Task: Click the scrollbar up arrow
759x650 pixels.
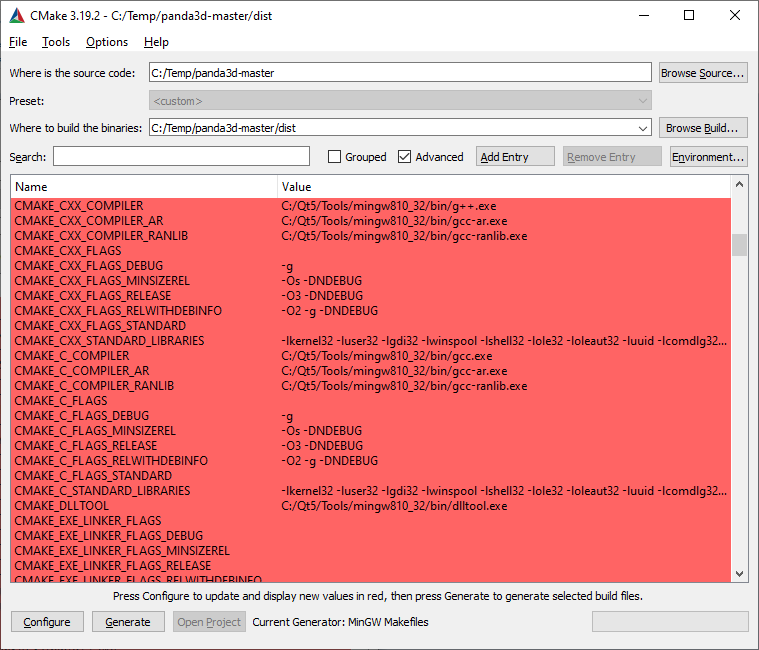Action: pyautogui.click(x=739, y=184)
